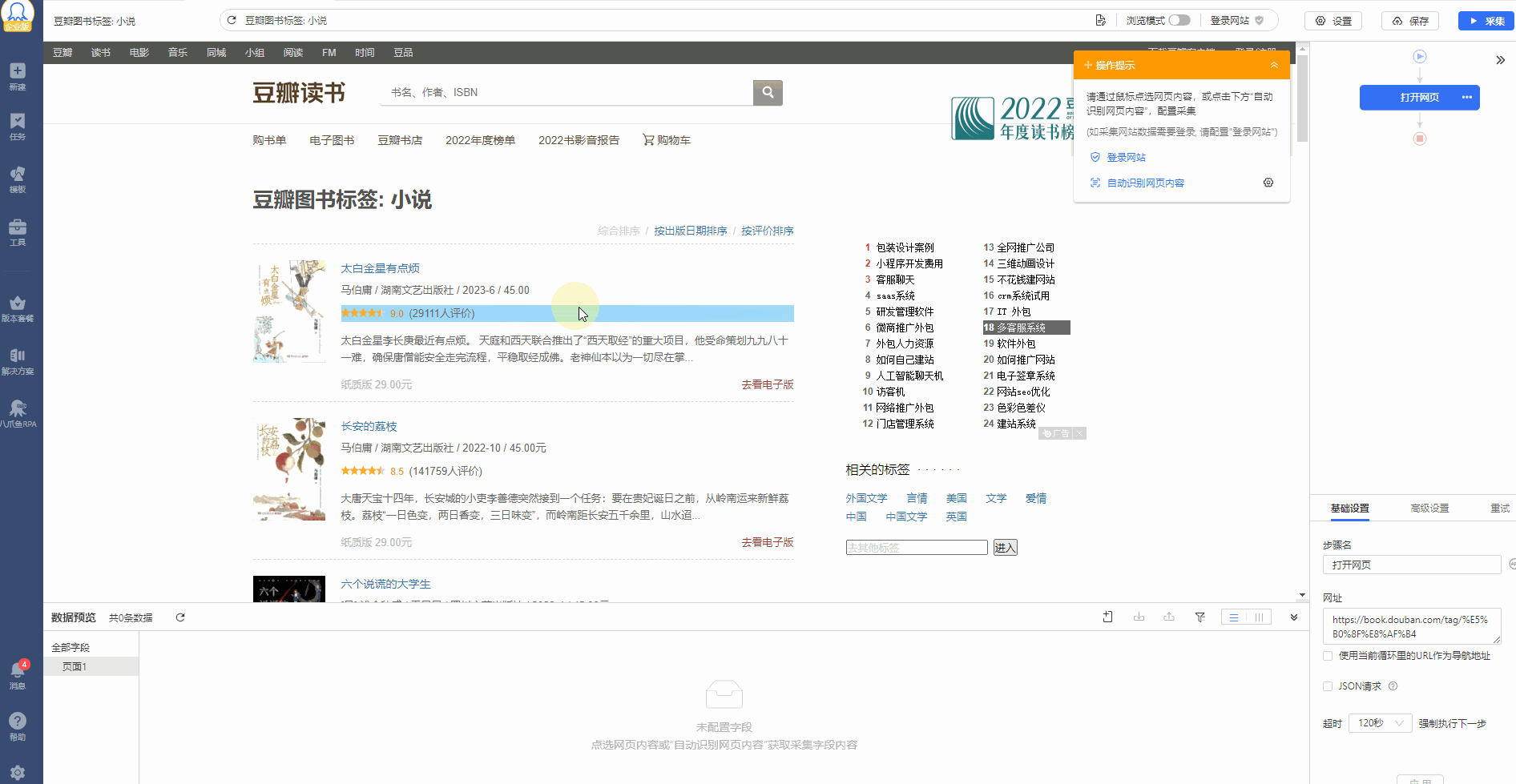
Task: Click the workflow start play node
Action: (x=1420, y=56)
